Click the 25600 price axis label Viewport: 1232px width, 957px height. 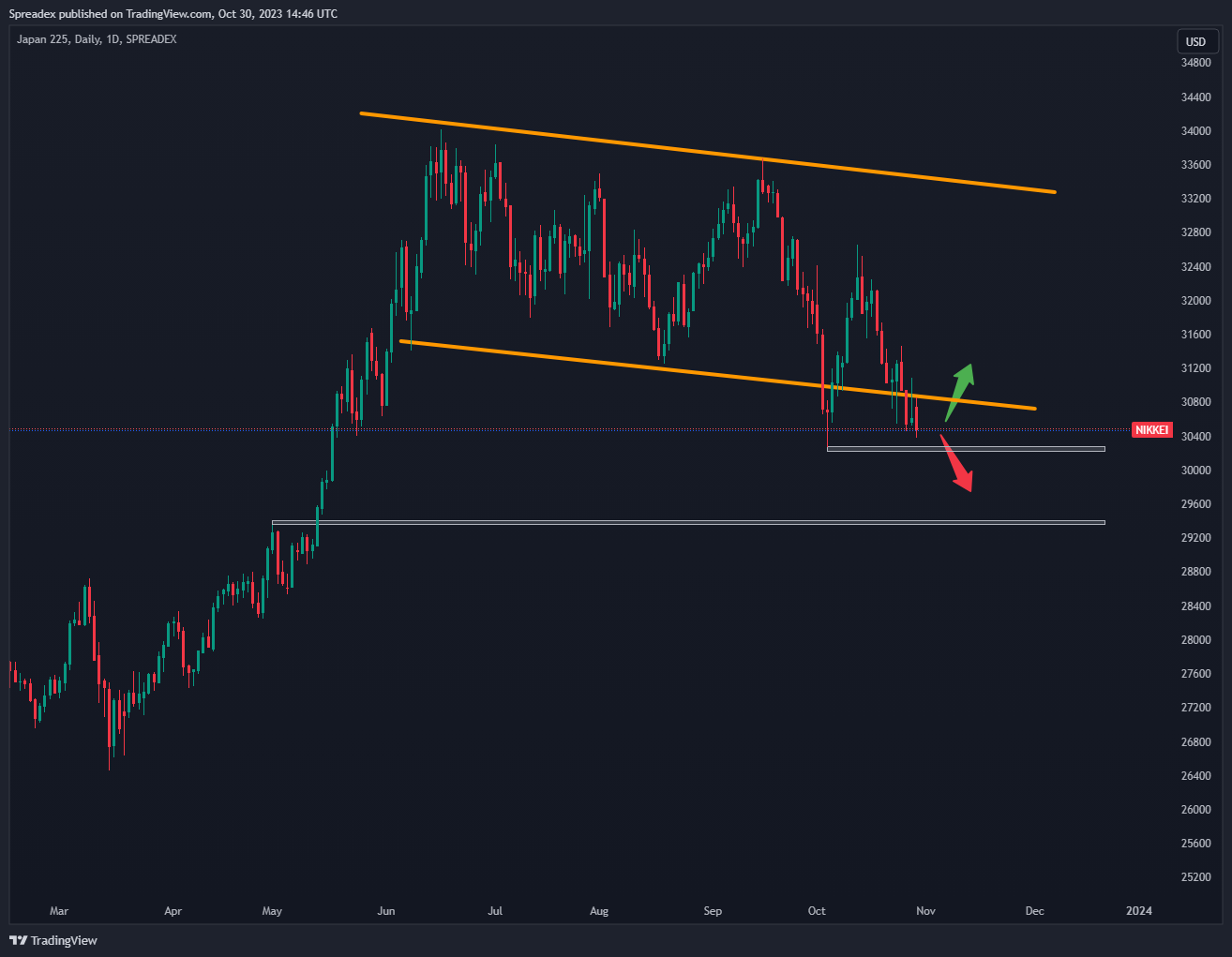1196,844
